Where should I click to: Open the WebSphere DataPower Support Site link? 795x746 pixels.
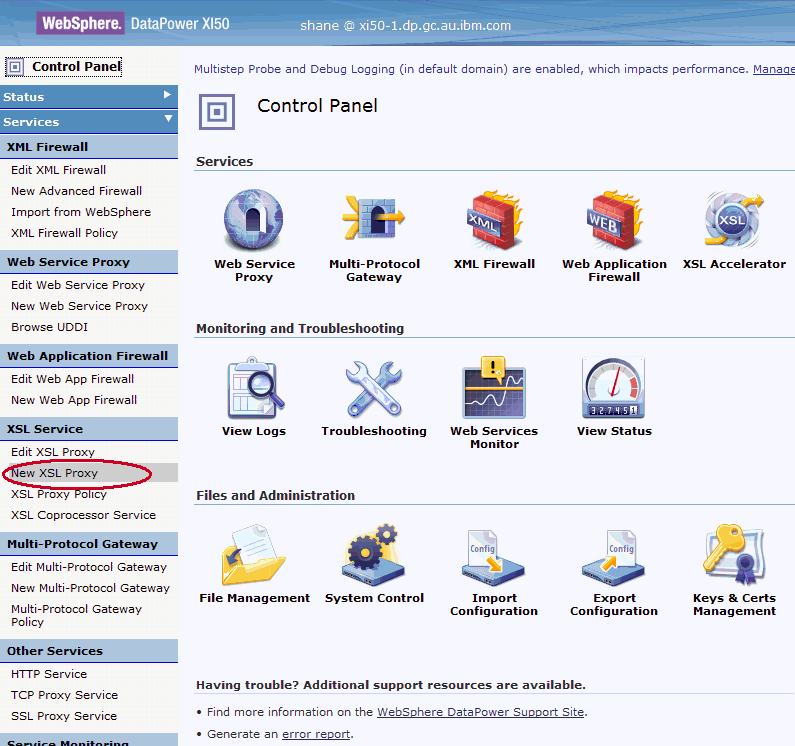[x=481, y=712]
